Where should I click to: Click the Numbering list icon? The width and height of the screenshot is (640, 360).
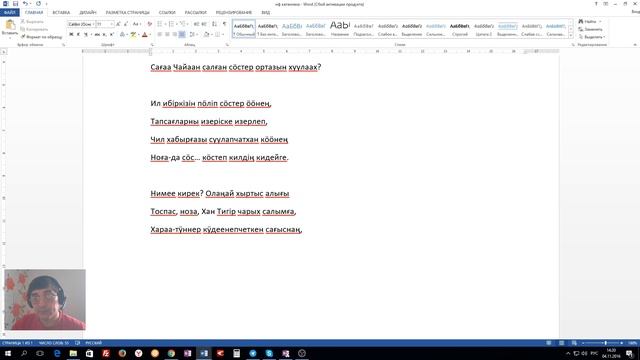(171, 24)
